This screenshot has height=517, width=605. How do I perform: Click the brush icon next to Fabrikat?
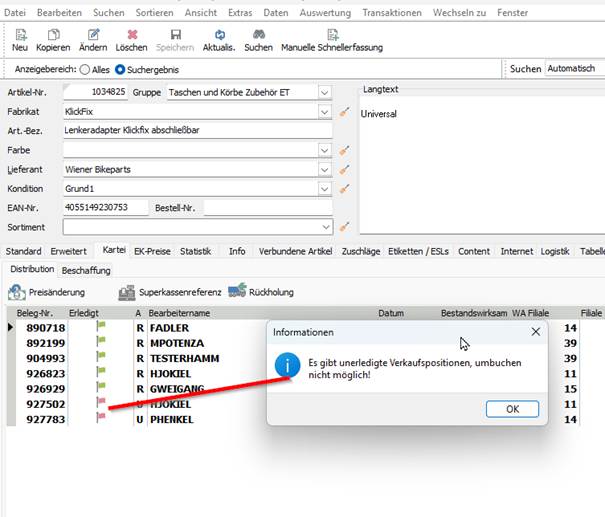[x=344, y=112]
